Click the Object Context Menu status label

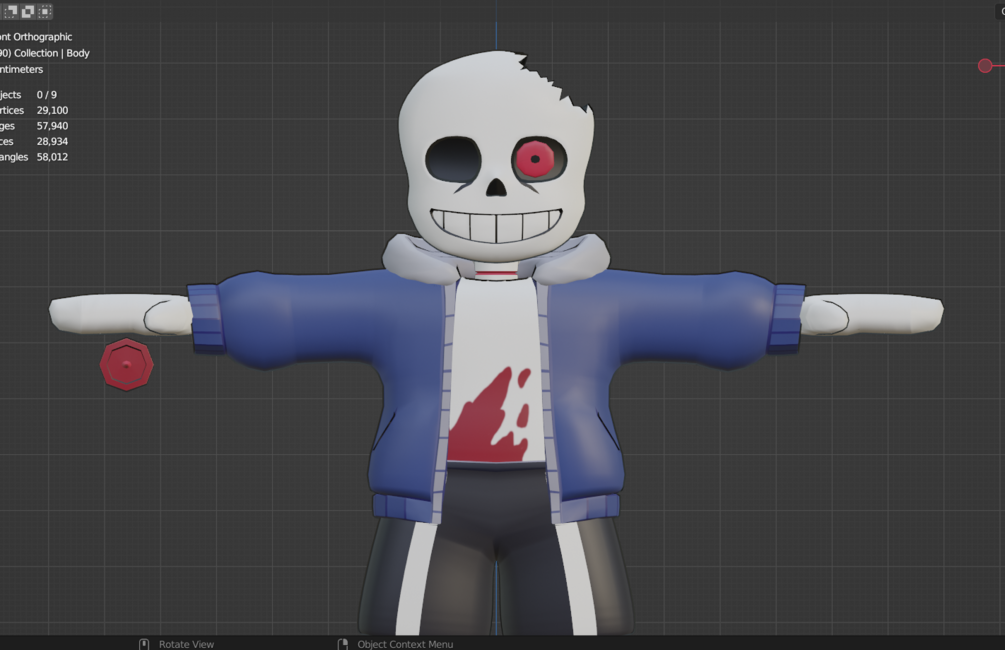tap(405, 644)
